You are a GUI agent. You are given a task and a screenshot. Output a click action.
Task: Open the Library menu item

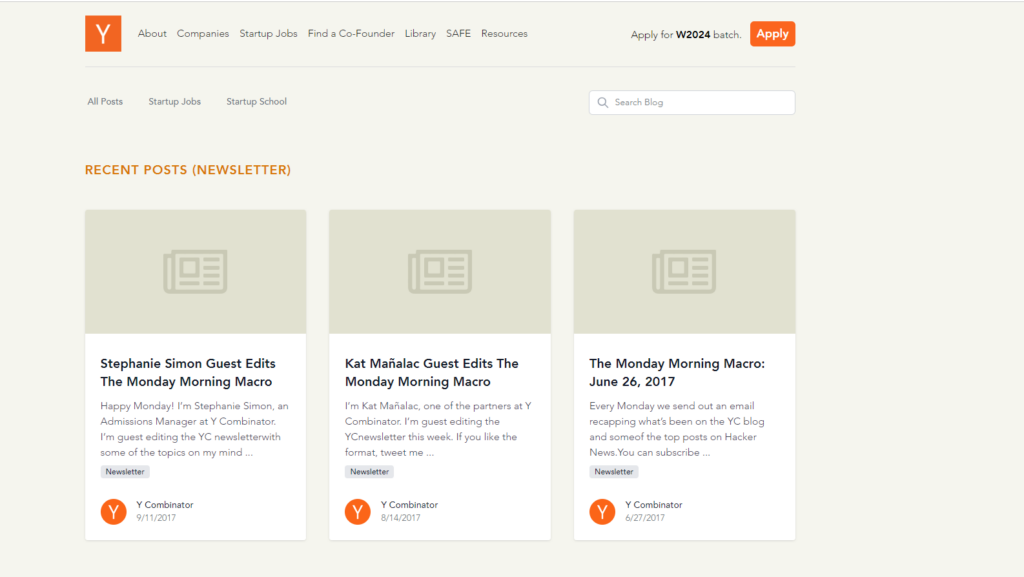click(x=420, y=33)
